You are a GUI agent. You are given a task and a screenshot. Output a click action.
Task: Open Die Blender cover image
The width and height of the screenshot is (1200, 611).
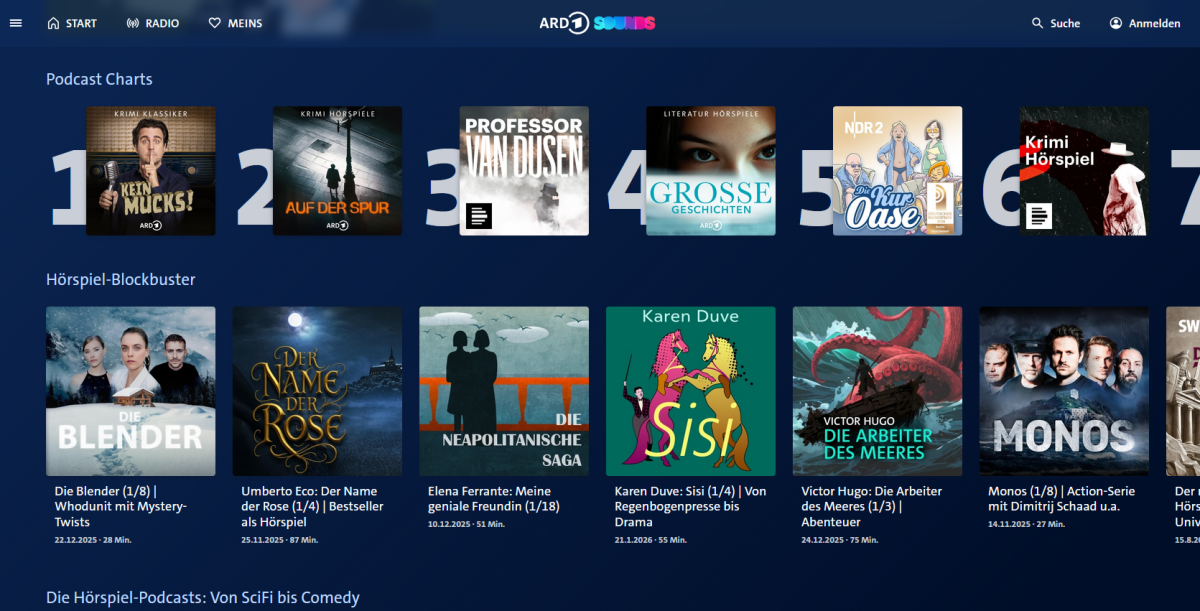point(131,391)
